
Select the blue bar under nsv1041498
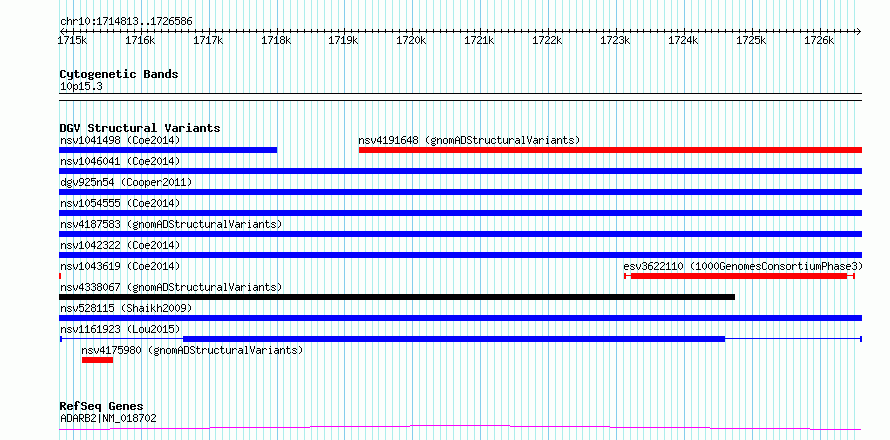tap(168, 150)
